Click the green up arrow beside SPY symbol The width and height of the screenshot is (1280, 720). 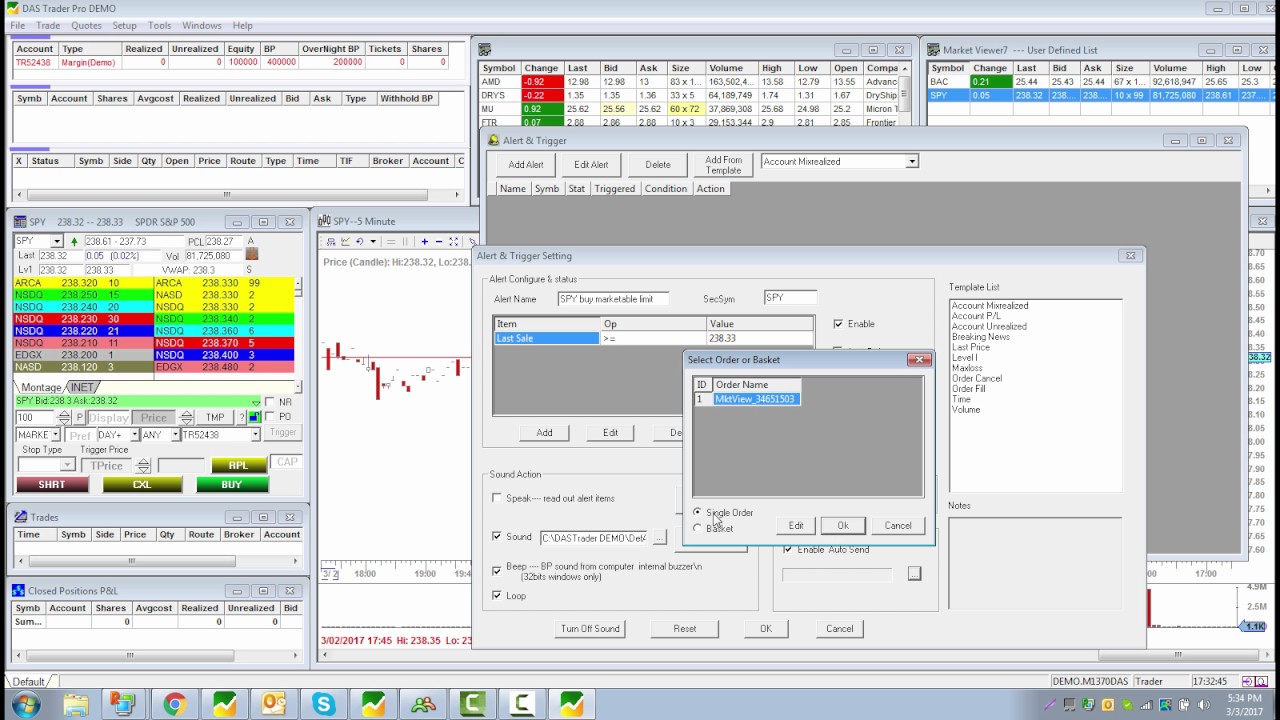coord(74,241)
